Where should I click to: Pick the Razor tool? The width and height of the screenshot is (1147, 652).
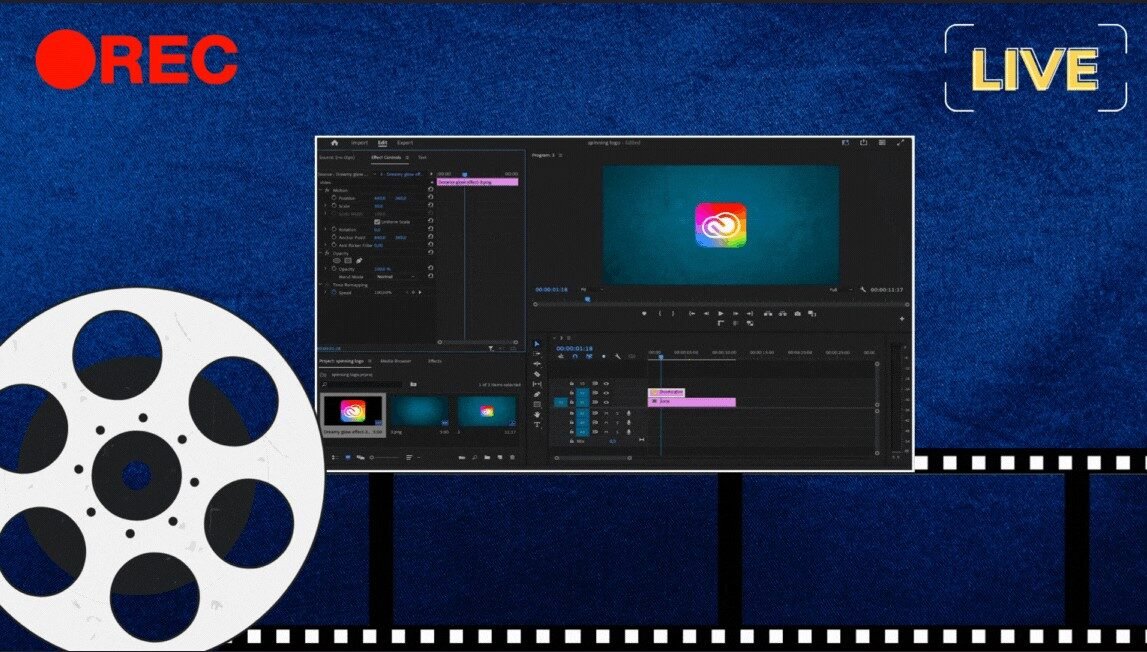coord(537,374)
